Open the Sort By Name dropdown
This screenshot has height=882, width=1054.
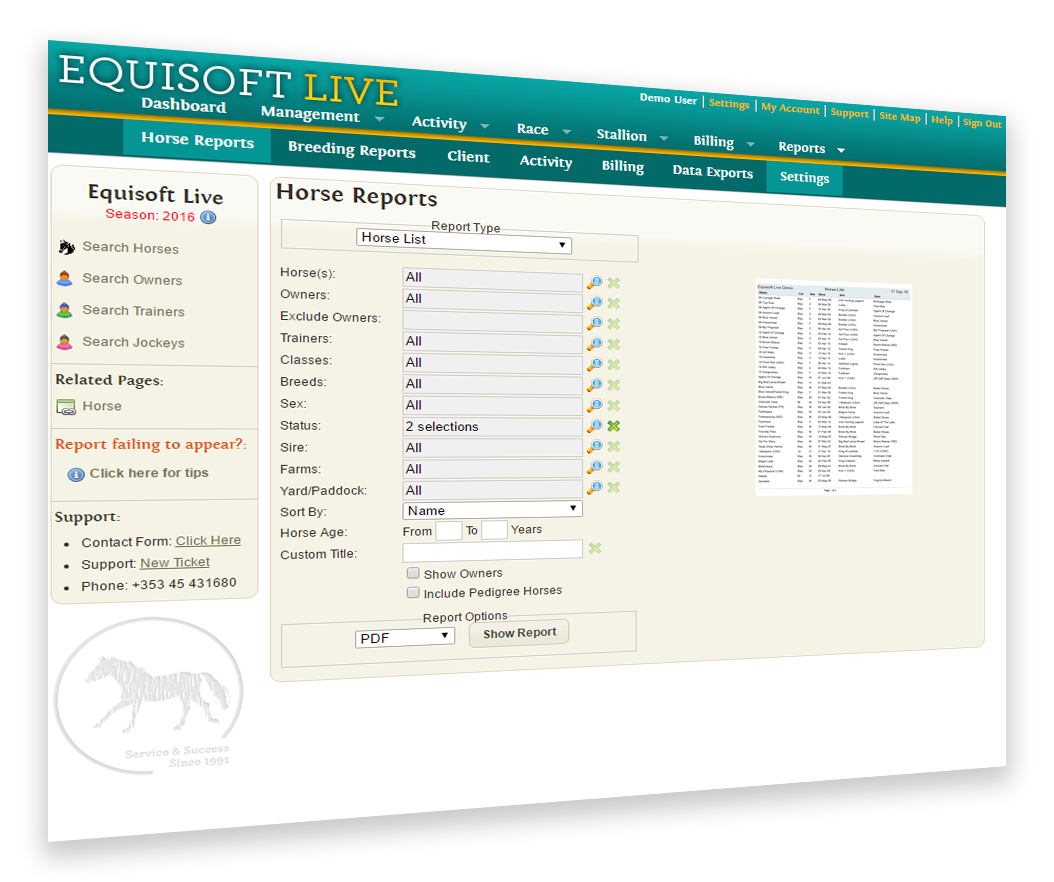tap(492, 510)
